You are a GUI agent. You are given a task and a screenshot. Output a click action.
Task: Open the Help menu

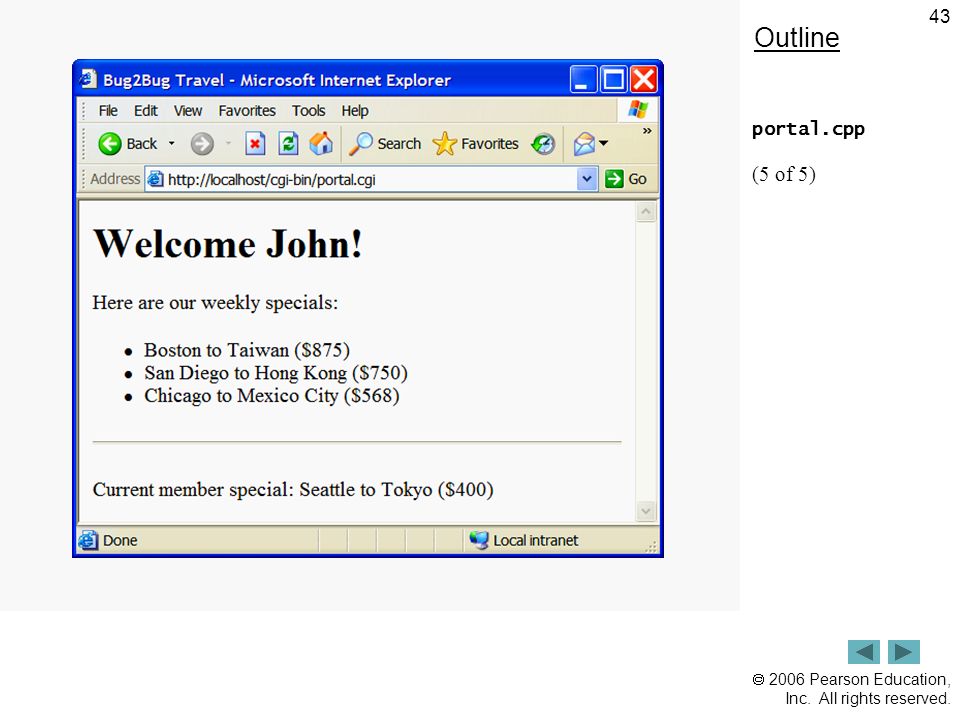[x=354, y=111]
